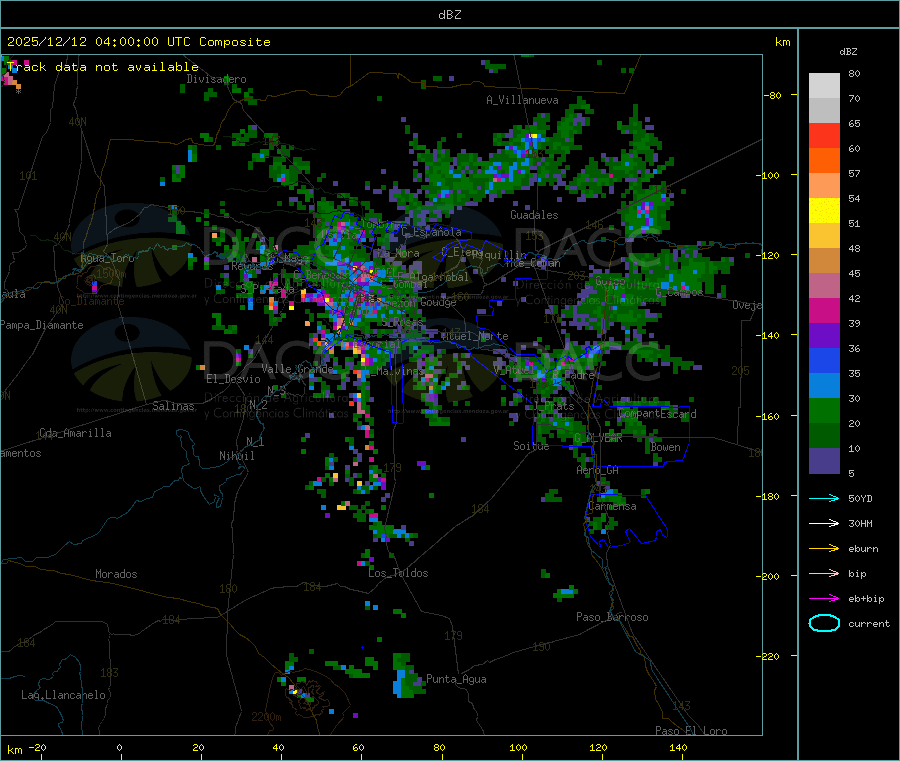Click the Aero_GA map label
This screenshot has width=900, height=761.
(x=598, y=471)
